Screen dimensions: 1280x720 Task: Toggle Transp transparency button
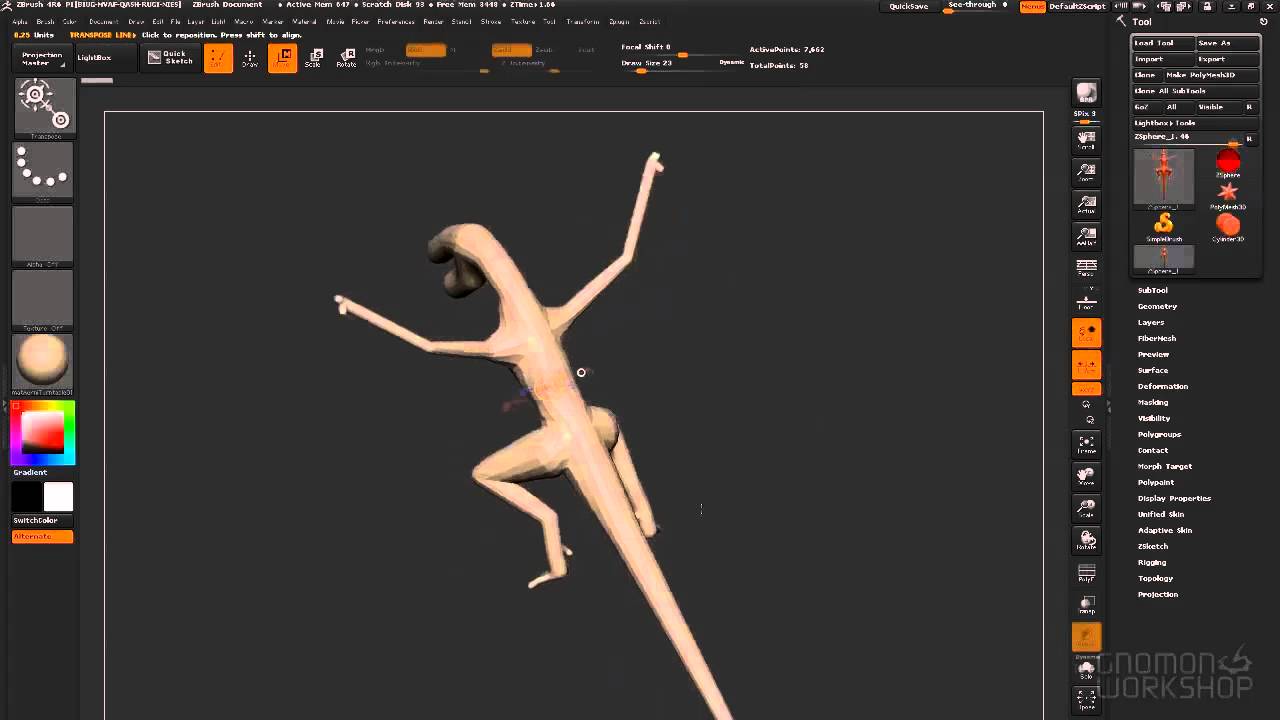click(x=1086, y=604)
